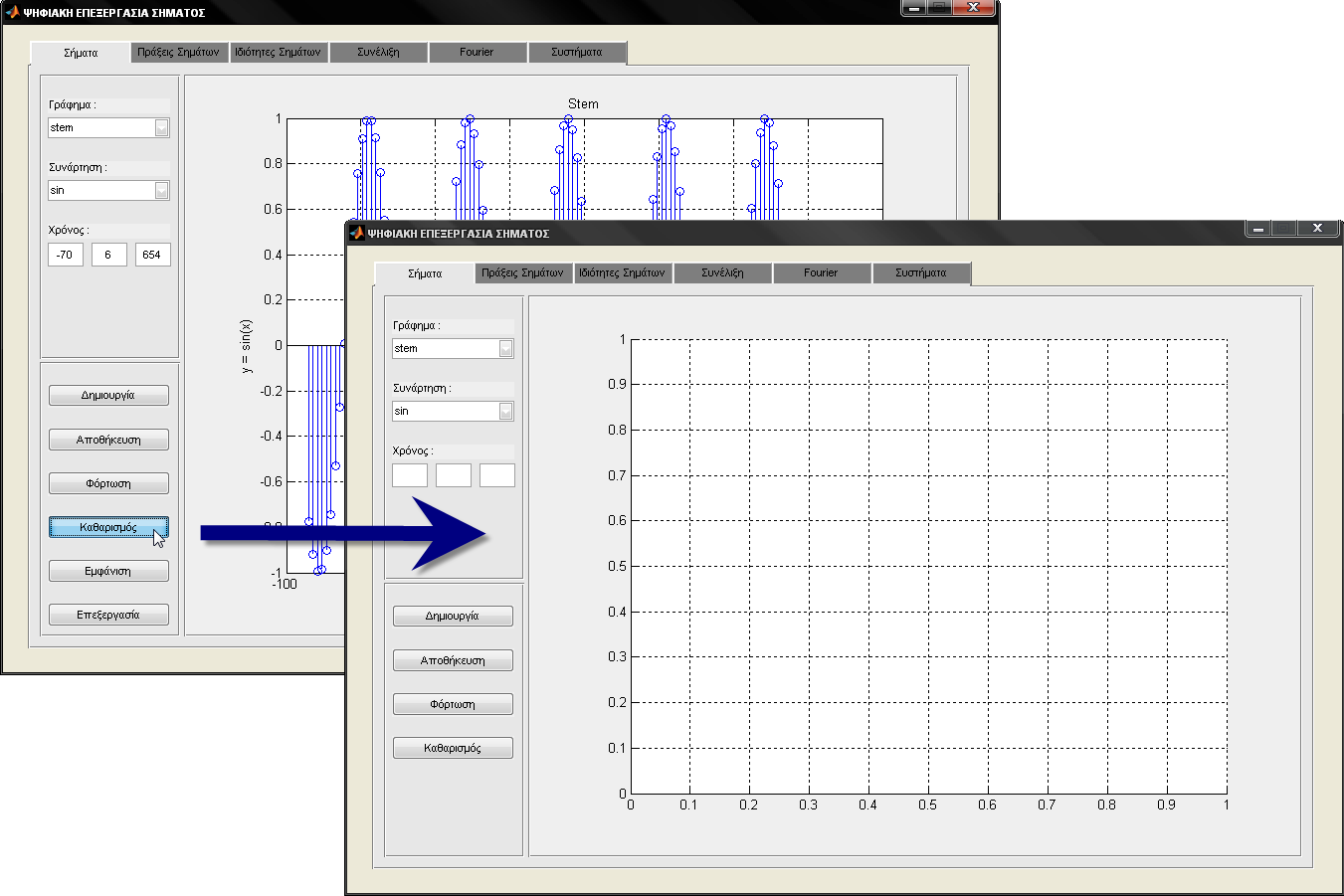Switch to Πράξεις Σημάτων tab in front window
Image resolution: width=1344 pixels, height=896 pixels.
coord(522,272)
